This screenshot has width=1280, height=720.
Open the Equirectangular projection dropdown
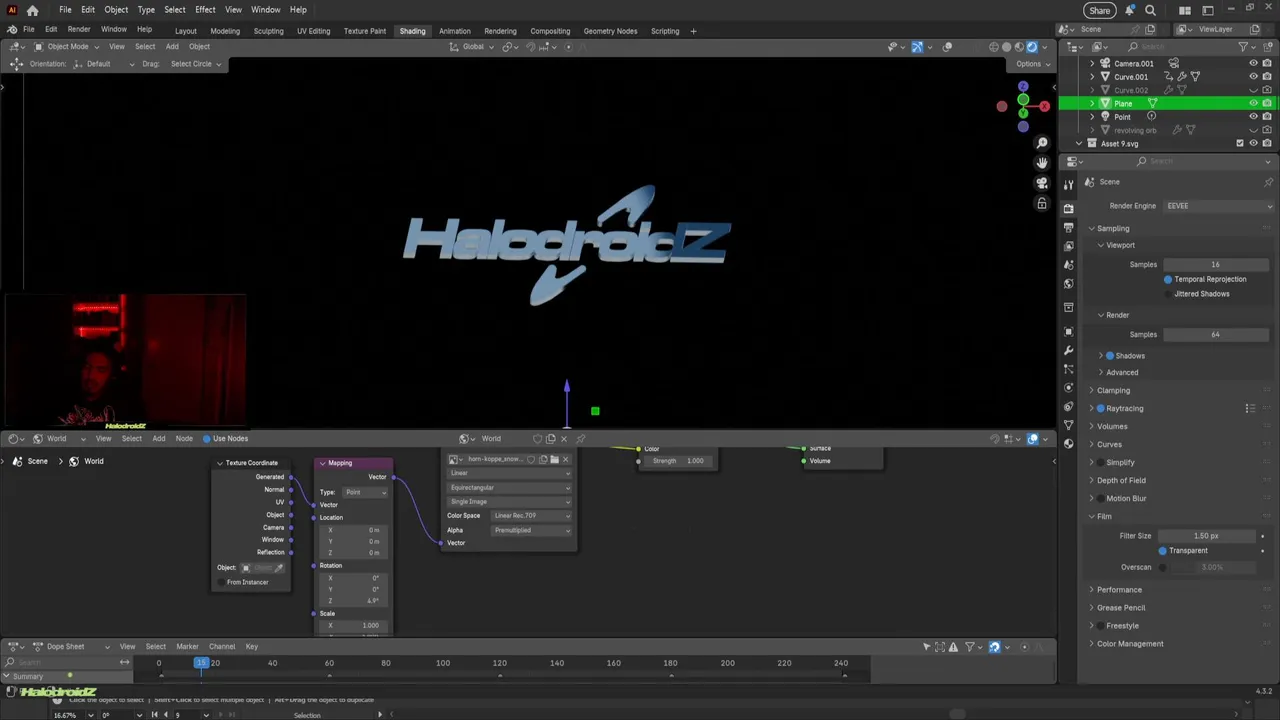(509, 488)
